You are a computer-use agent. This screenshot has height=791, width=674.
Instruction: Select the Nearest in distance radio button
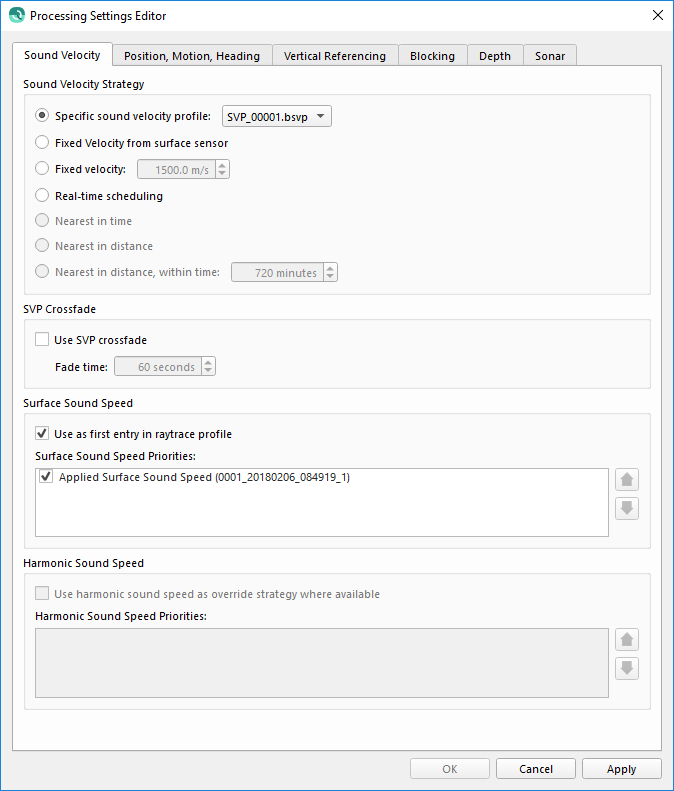(42, 246)
